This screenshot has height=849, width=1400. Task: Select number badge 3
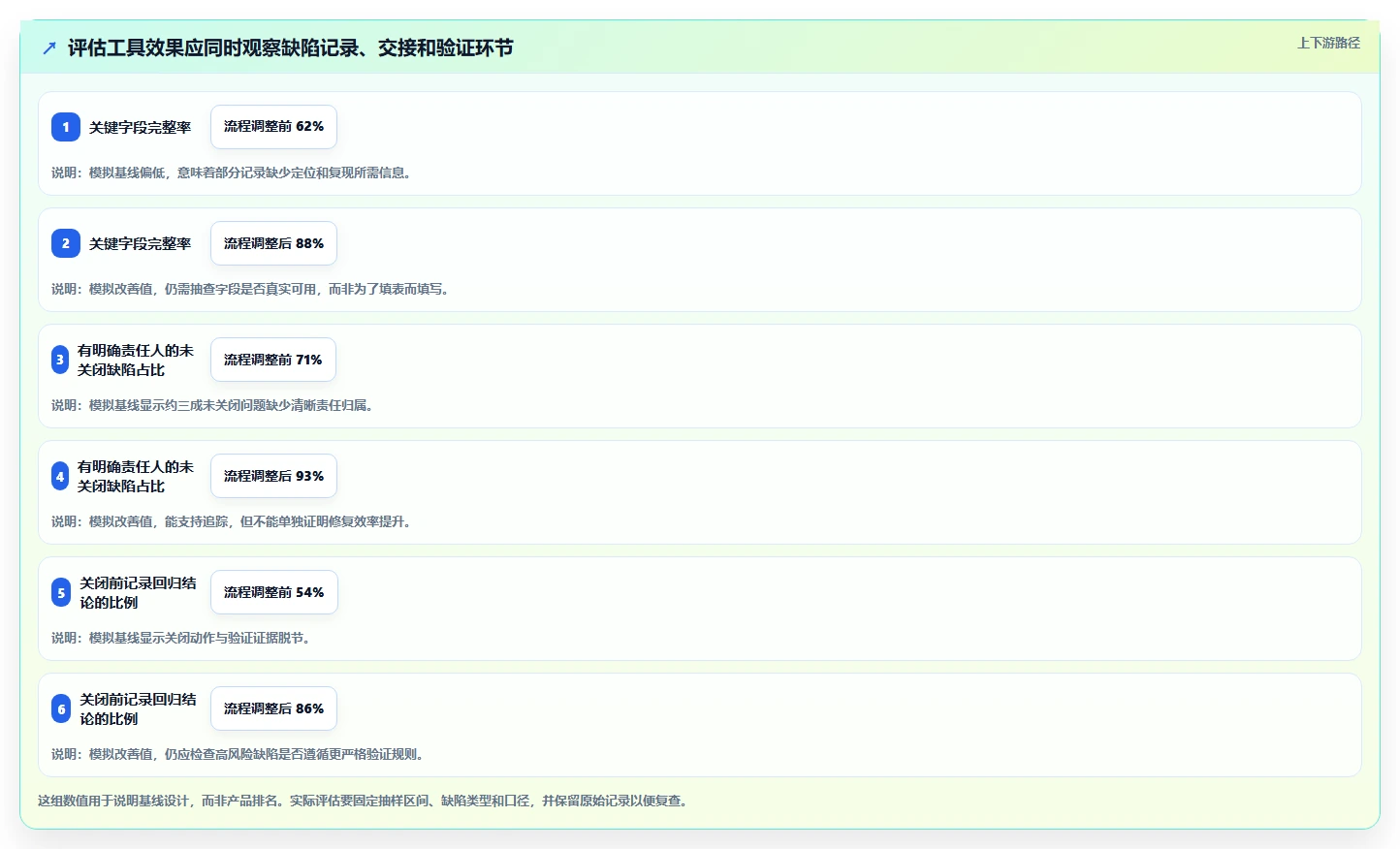[60, 360]
